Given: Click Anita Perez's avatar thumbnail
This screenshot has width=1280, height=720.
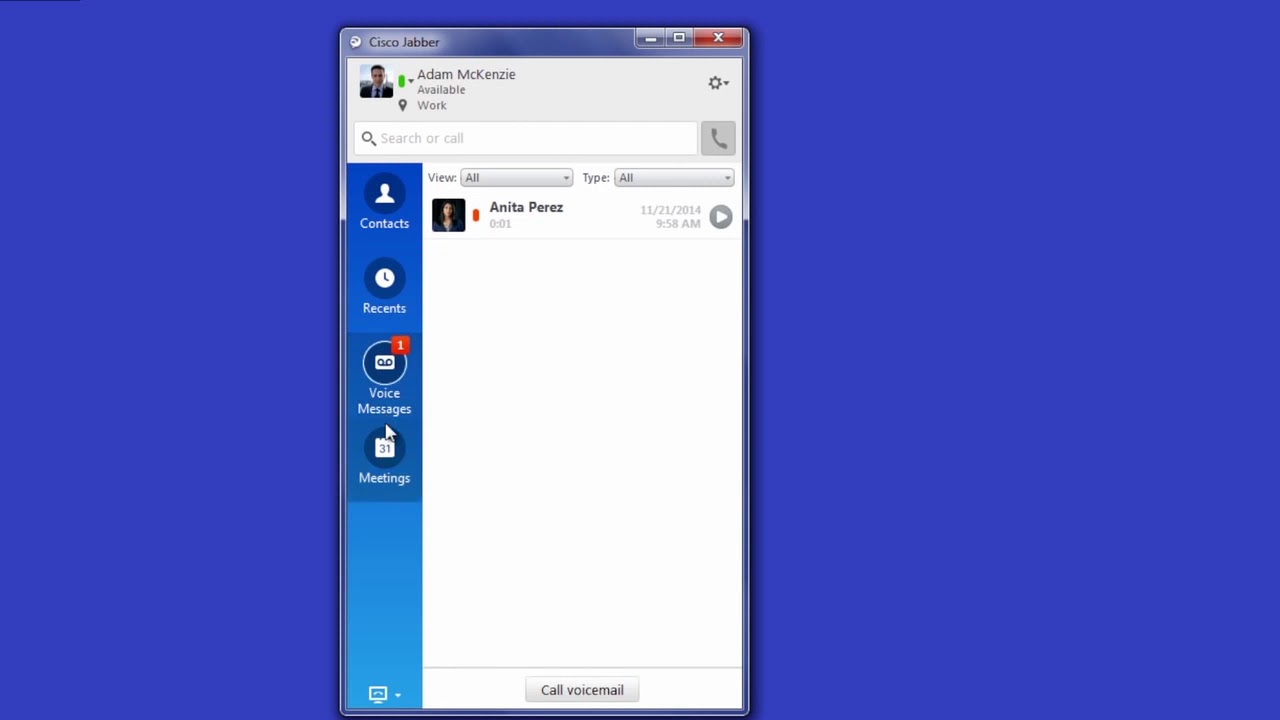Looking at the screenshot, I should pos(448,215).
